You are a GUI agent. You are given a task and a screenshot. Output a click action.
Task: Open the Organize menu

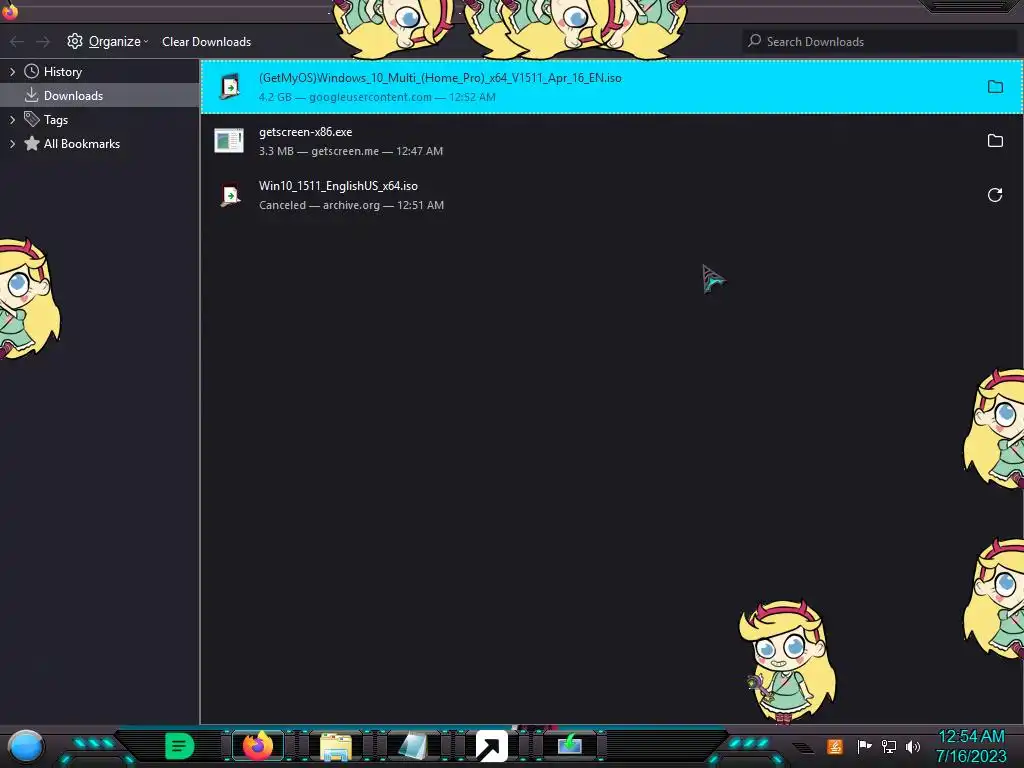point(108,42)
